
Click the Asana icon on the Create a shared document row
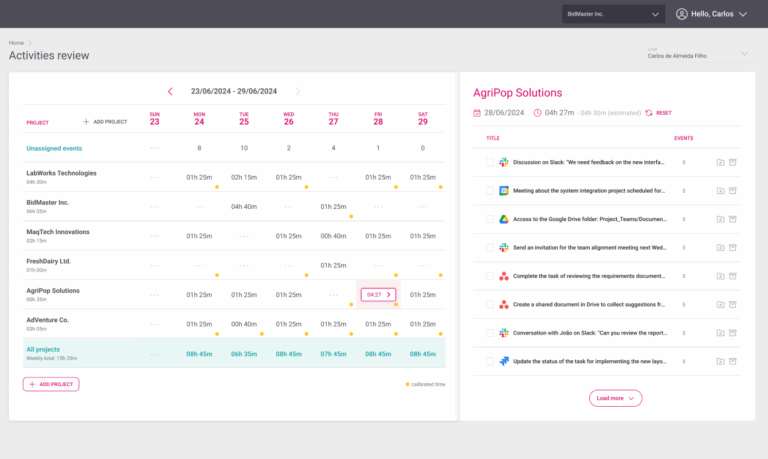504,305
